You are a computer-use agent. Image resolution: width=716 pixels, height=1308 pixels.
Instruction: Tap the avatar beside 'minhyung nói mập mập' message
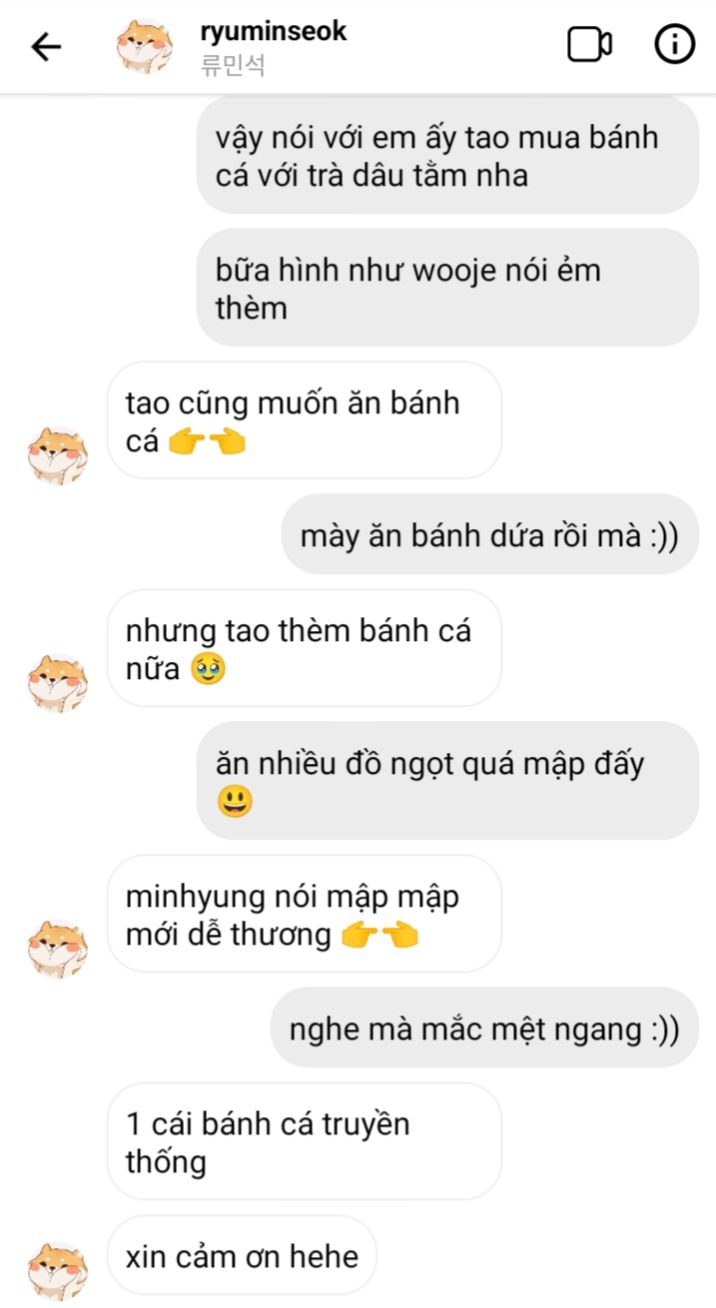pyautogui.click(x=57, y=948)
